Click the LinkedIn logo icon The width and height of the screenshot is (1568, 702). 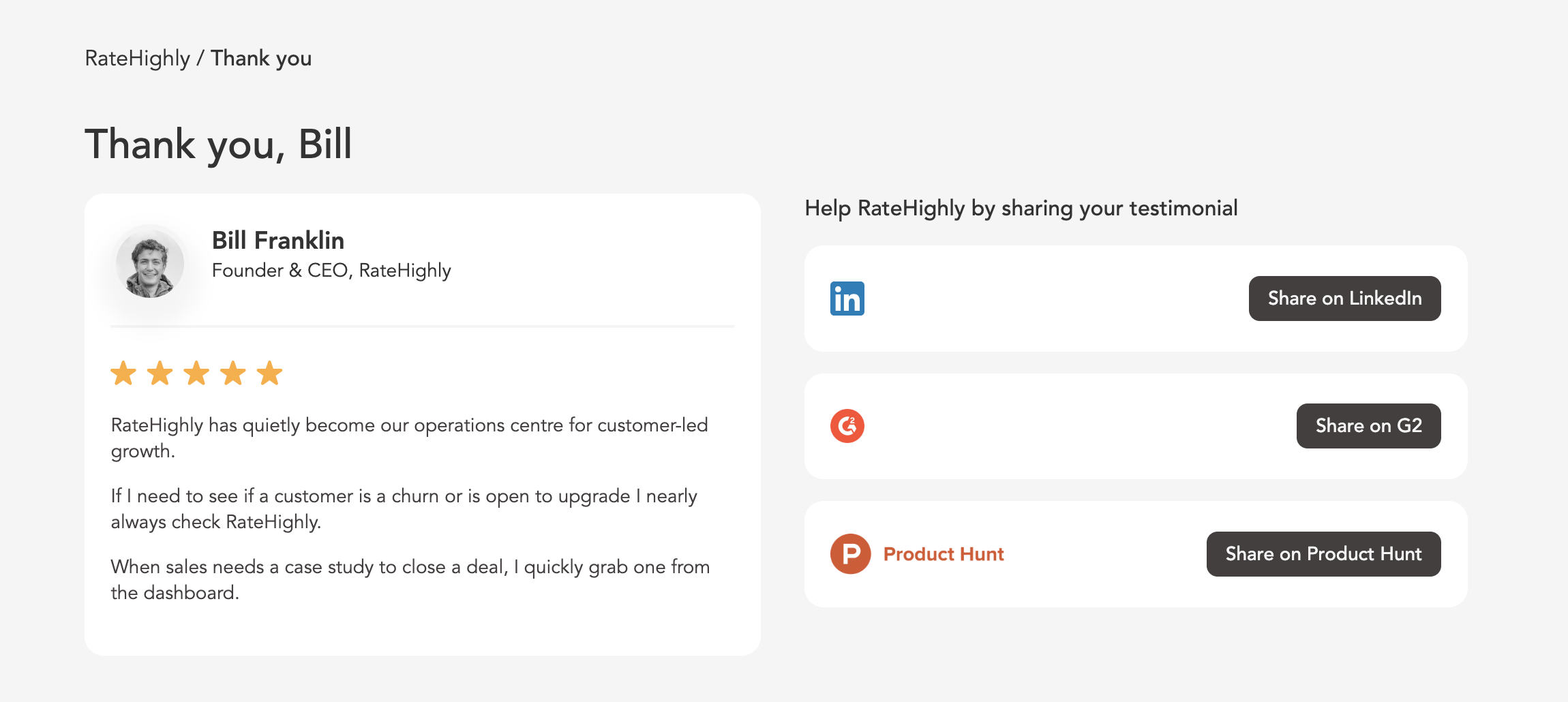pyautogui.click(x=847, y=299)
